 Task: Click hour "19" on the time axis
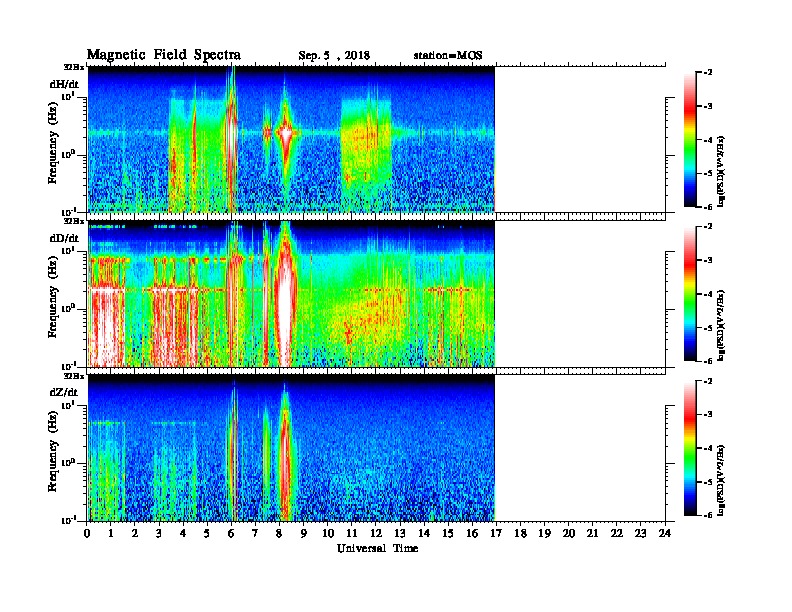tap(544, 534)
